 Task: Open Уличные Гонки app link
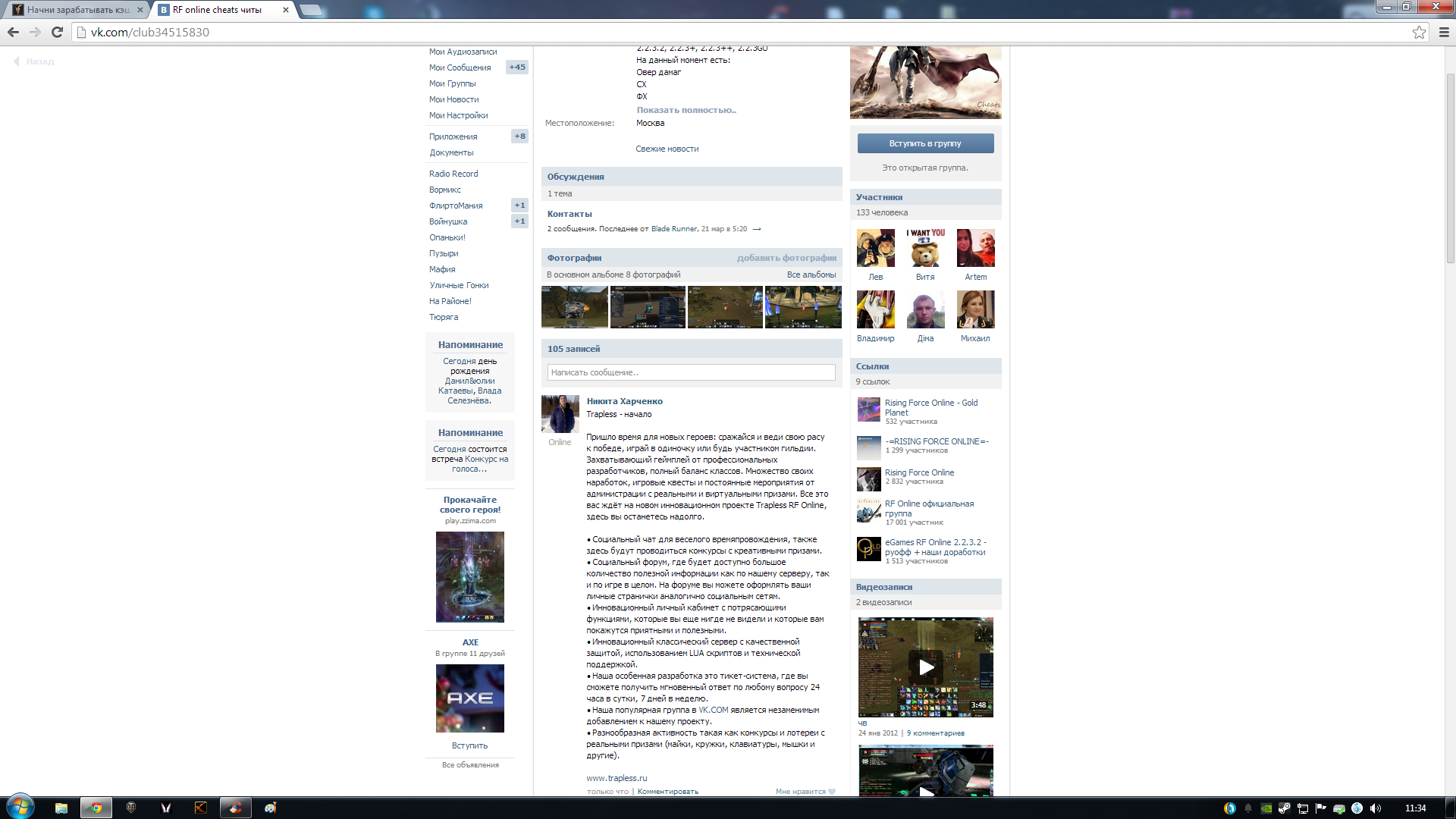click(459, 285)
